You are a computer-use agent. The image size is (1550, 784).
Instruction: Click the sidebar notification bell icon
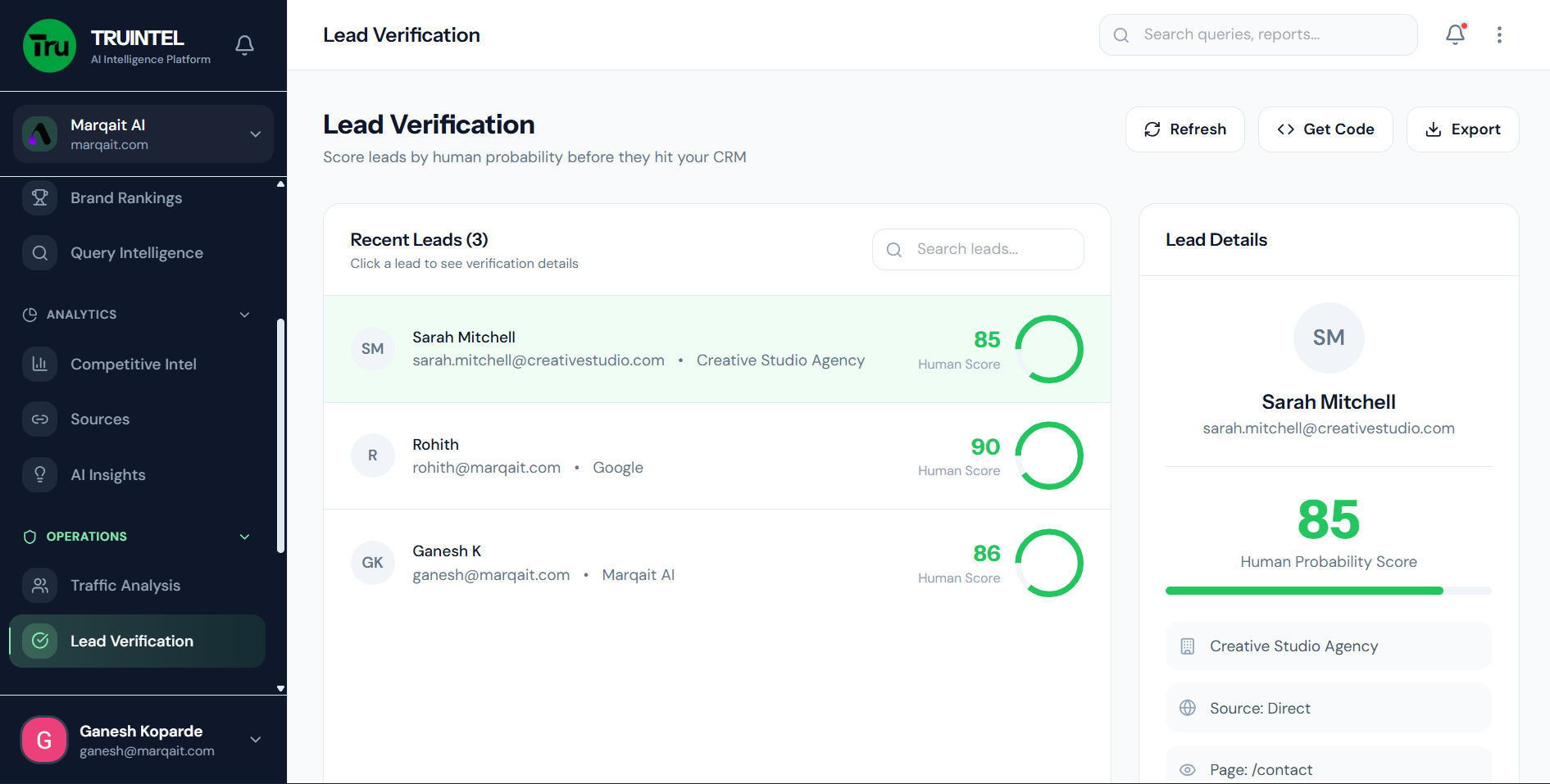pos(244,45)
